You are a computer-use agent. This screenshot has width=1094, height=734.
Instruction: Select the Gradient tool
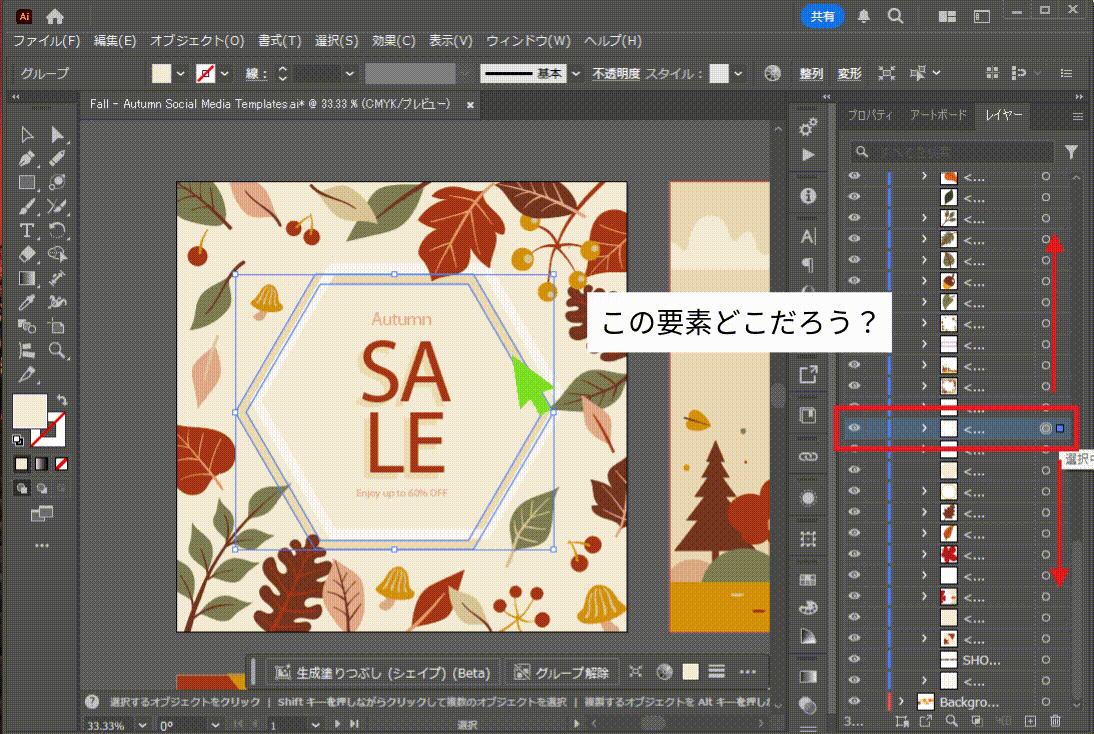[27, 278]
